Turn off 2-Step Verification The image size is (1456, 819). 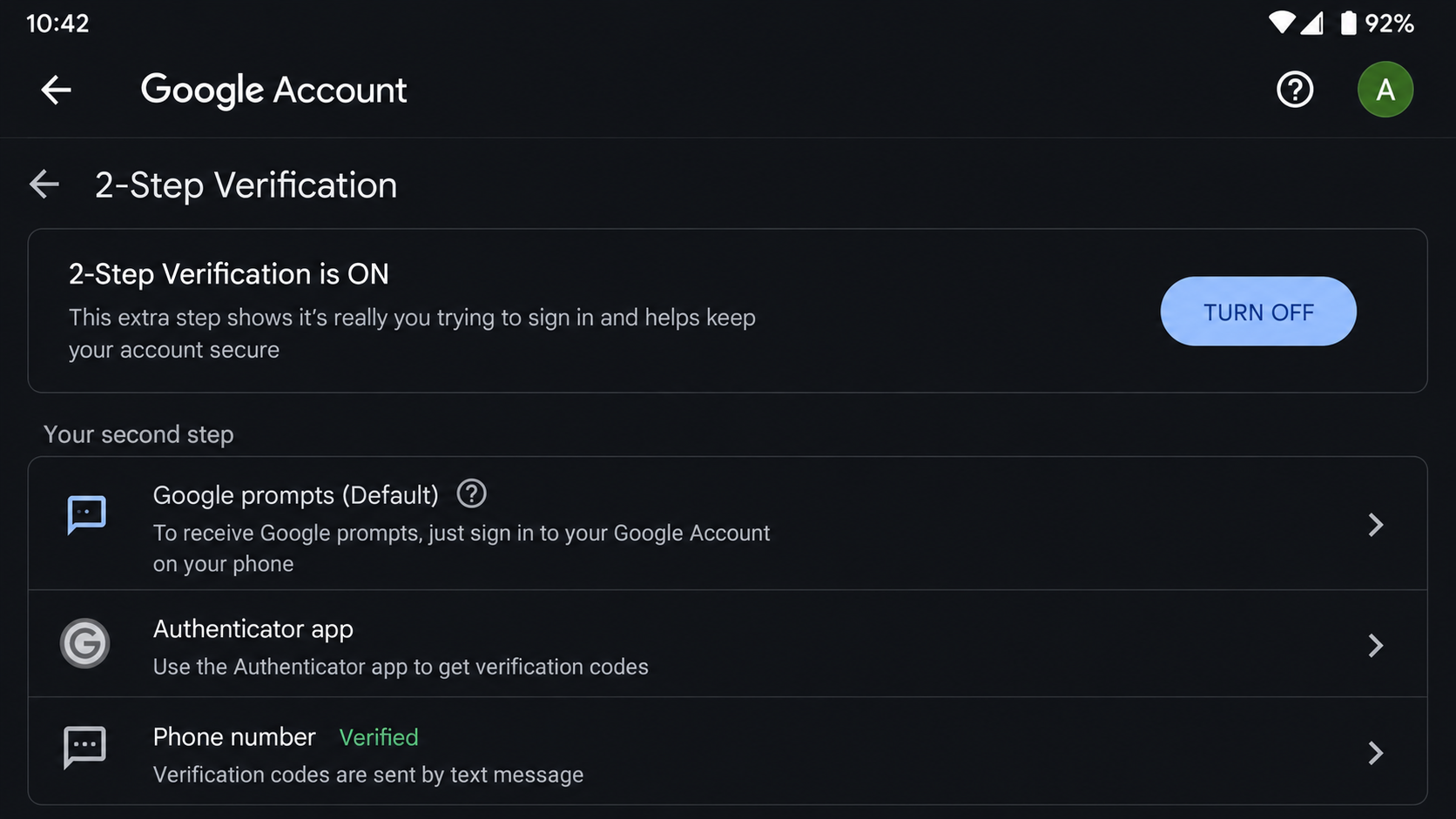1258,312
